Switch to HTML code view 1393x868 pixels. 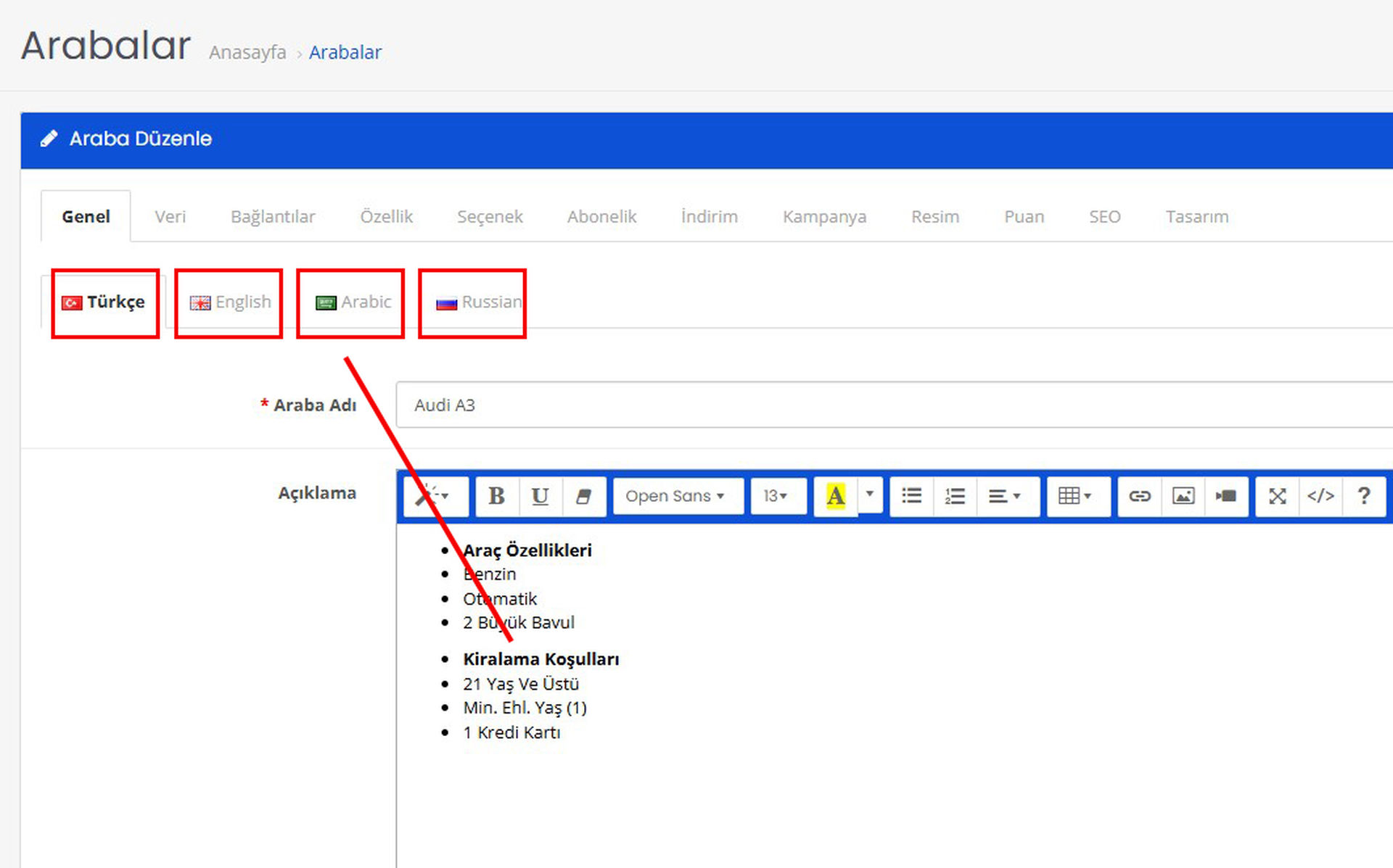pos(1320,496)
